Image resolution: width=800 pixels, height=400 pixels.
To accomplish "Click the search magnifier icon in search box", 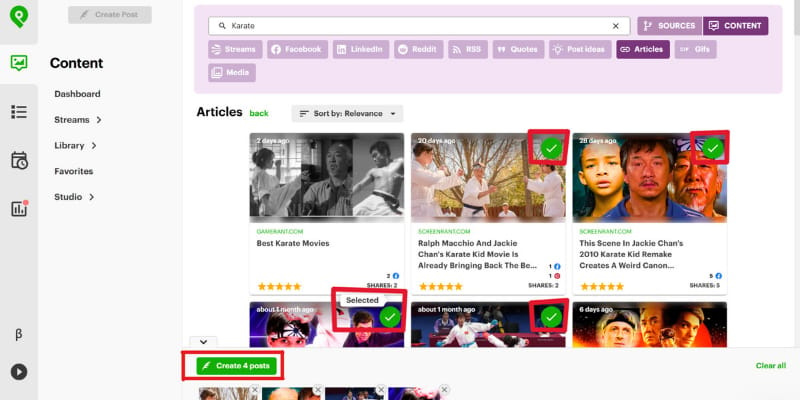I will tap(222, 26).
